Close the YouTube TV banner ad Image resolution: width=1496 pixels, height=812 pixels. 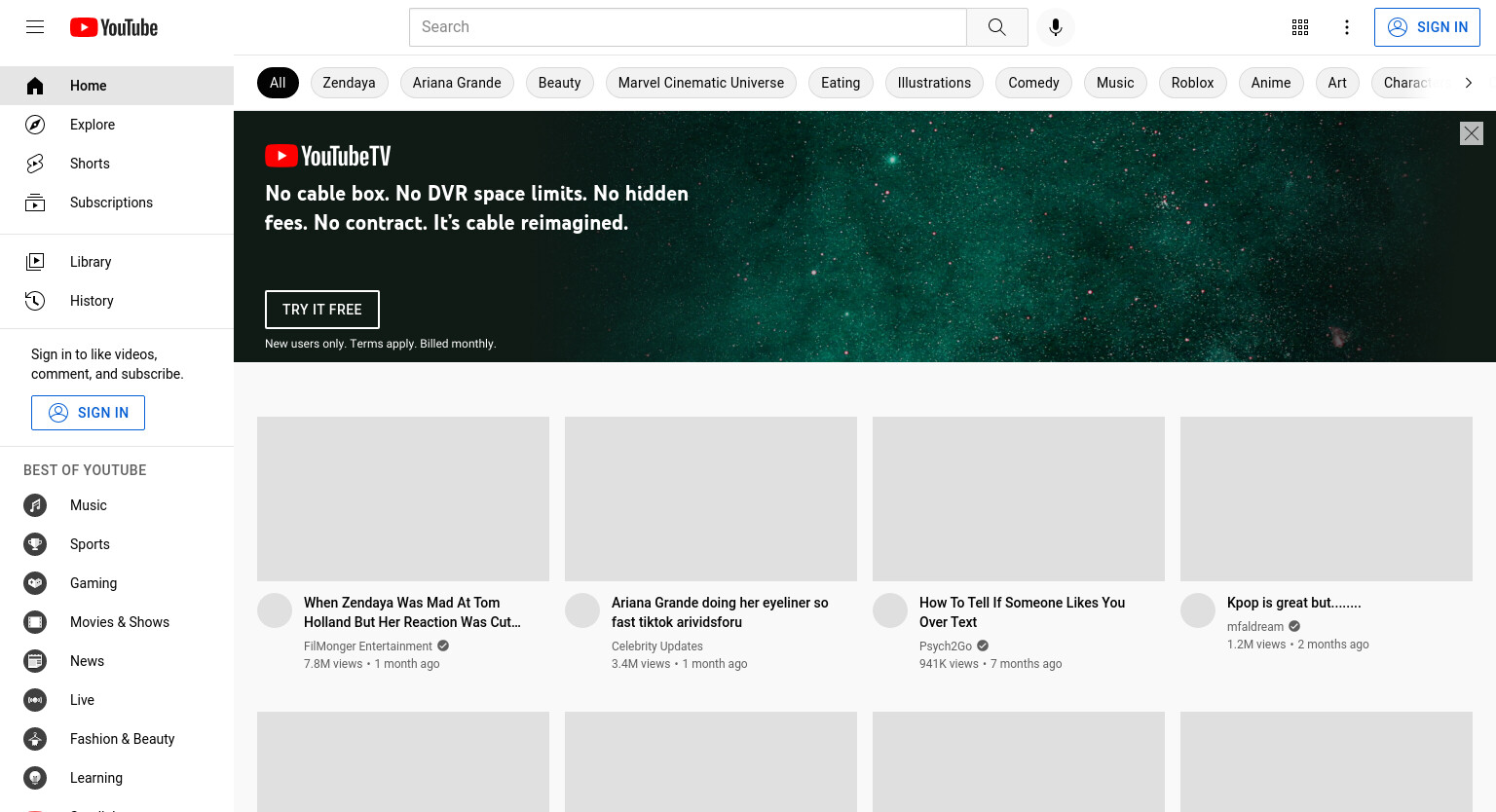click(1472, 133)
